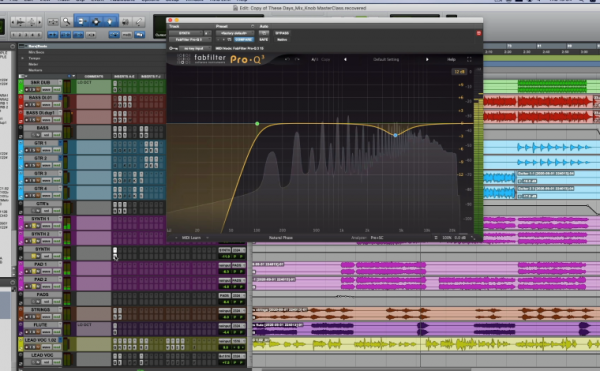Viewport: 600px width, 371px height.
Task: Expand the Tempo ruler
Action: (x=22, y=58)
